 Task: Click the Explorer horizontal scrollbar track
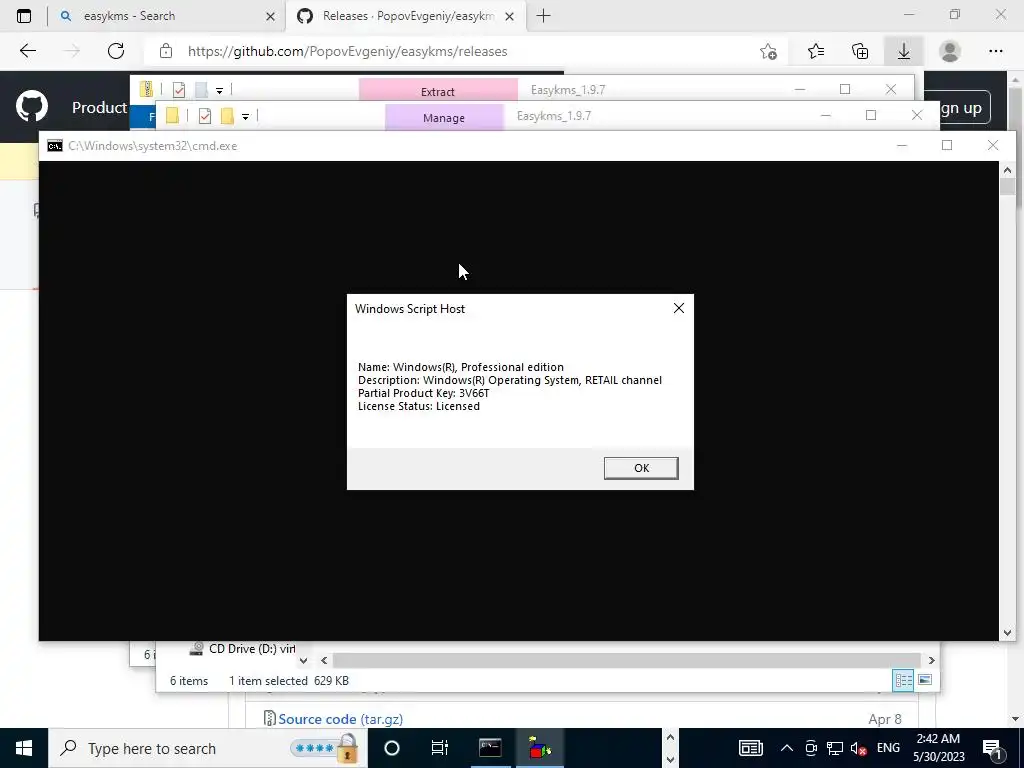tap(627, 660)
